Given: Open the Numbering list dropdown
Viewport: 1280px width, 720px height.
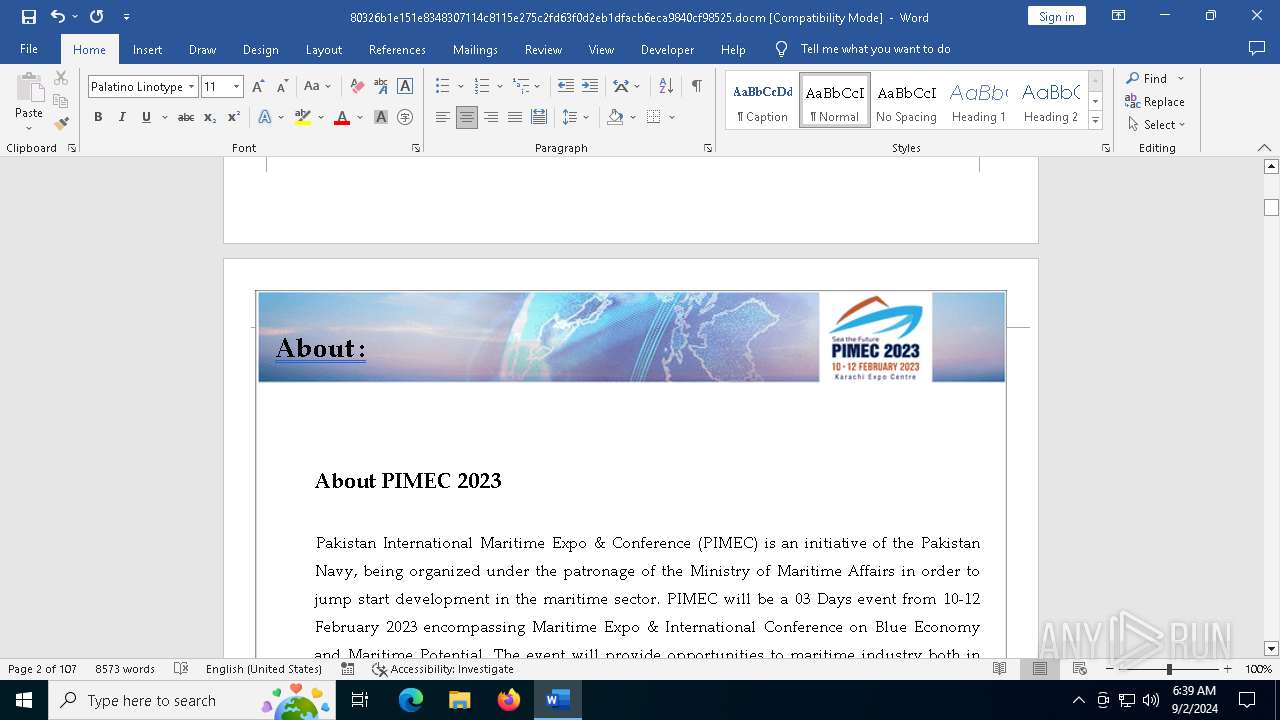Looking at the screenshot, I should (500, 87).
